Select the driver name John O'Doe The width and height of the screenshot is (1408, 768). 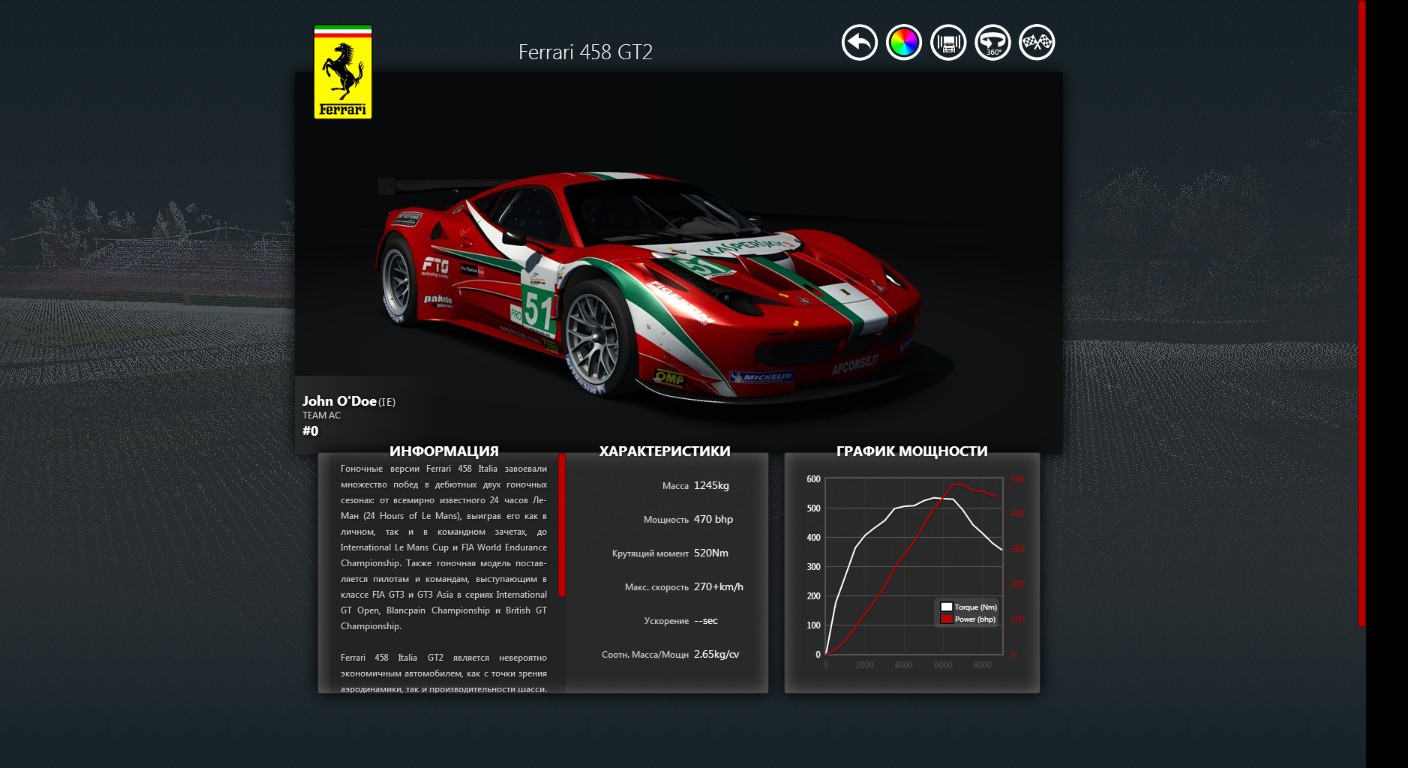[x=340, y=401]
